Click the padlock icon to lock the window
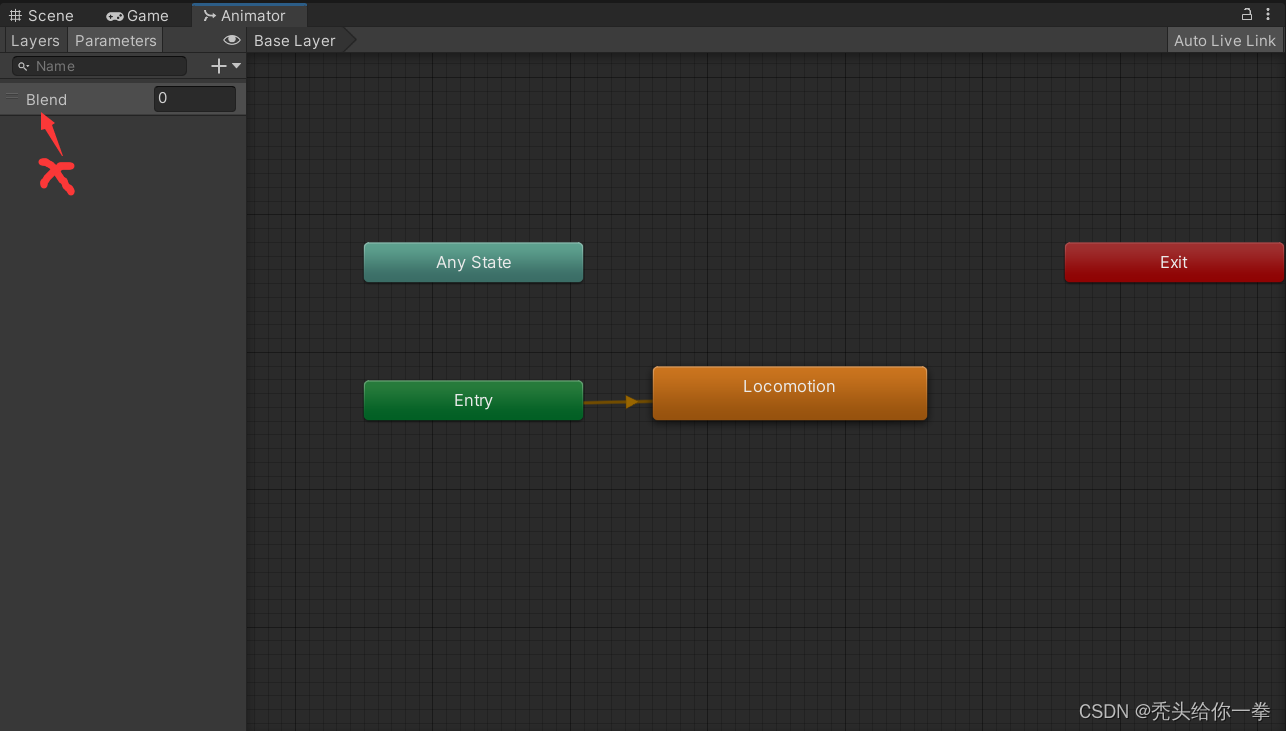Viewport: 1286px width, 731px height. (1246, 14)
